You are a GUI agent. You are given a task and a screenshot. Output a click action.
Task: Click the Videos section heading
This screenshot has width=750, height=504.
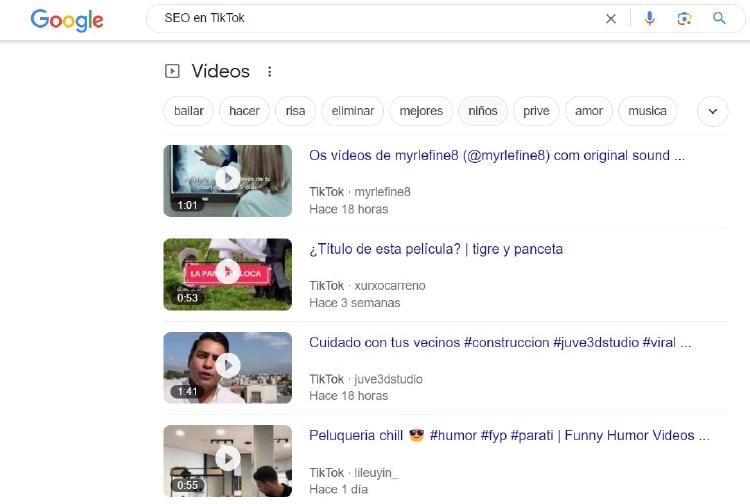(221, 71)
